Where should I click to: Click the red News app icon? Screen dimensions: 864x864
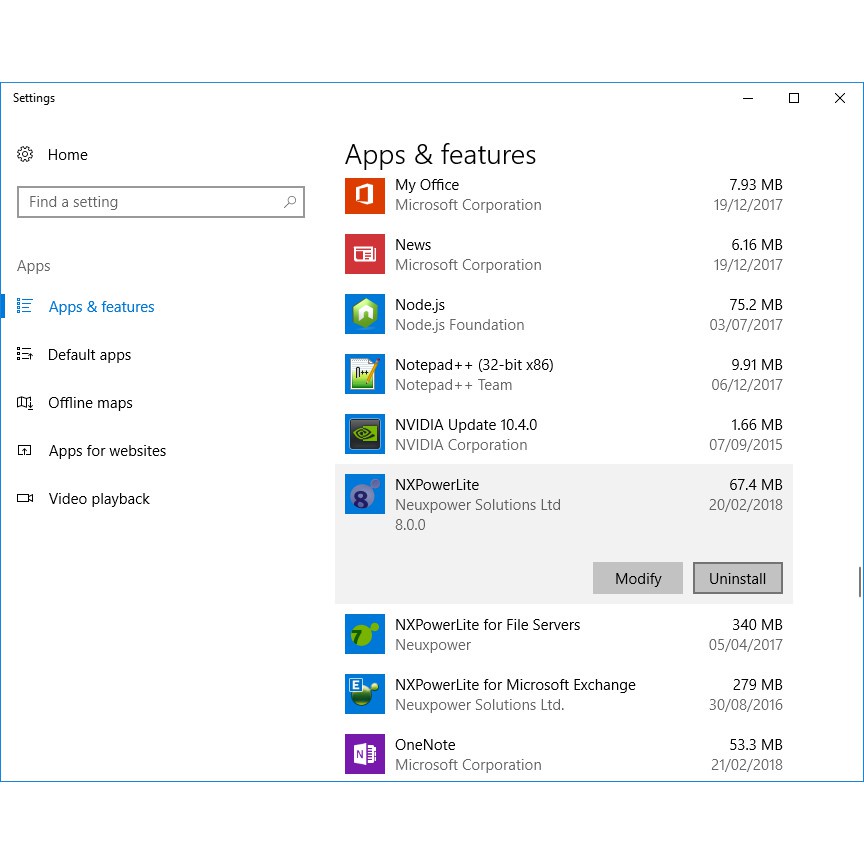364,254
